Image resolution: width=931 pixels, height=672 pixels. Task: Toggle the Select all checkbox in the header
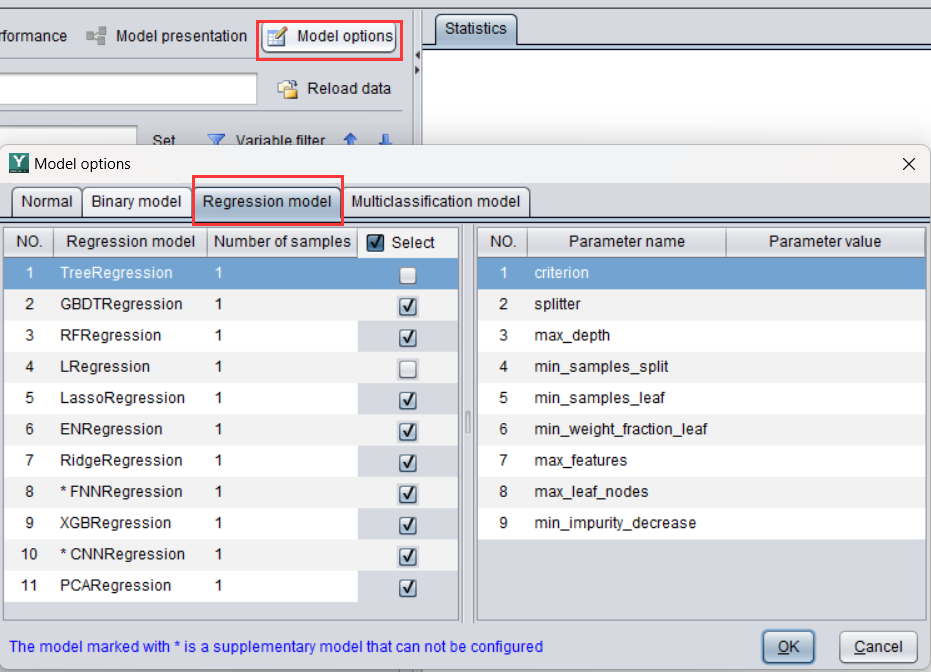click(x=376, y=242)
